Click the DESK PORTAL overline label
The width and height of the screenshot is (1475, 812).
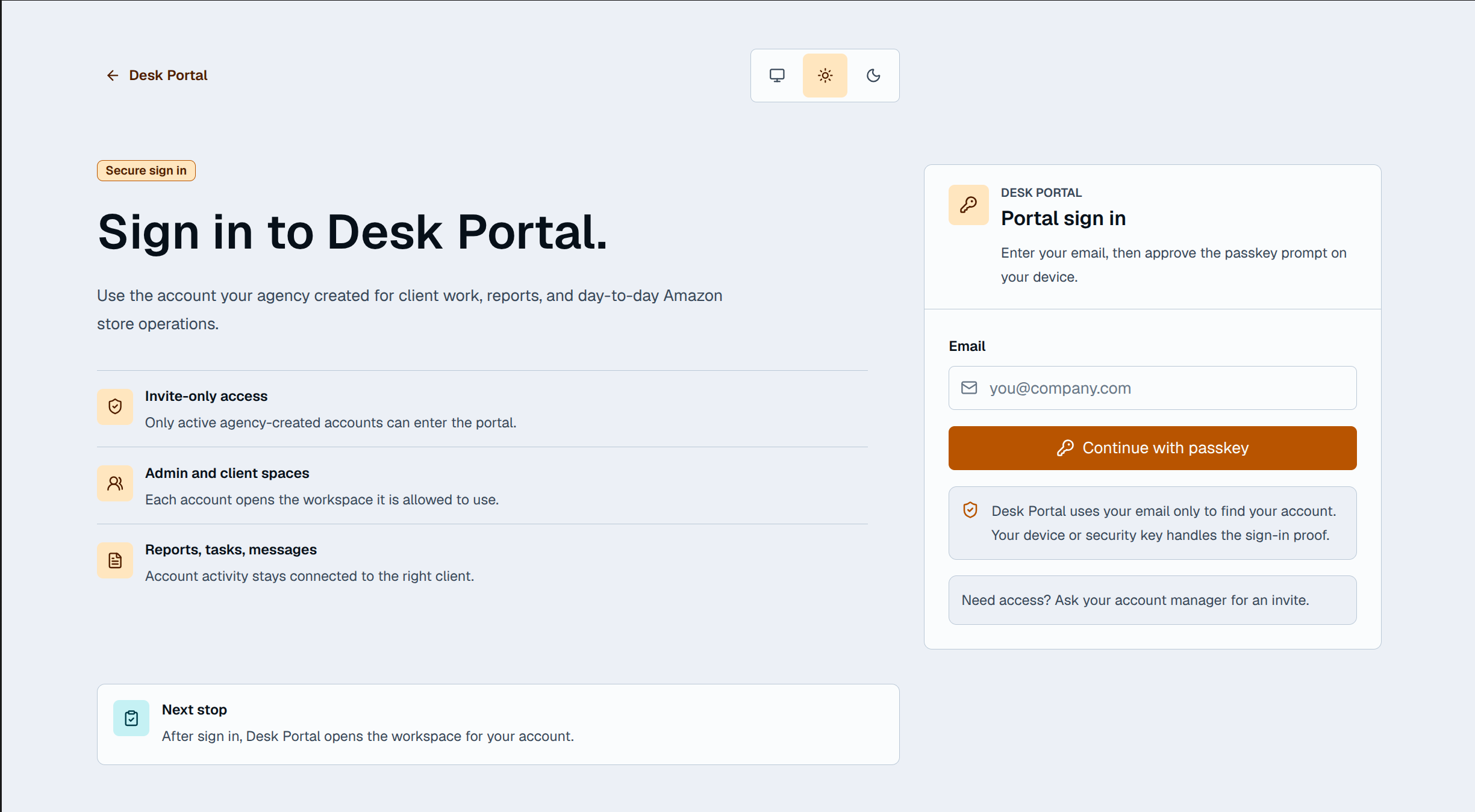[1041, 193]
